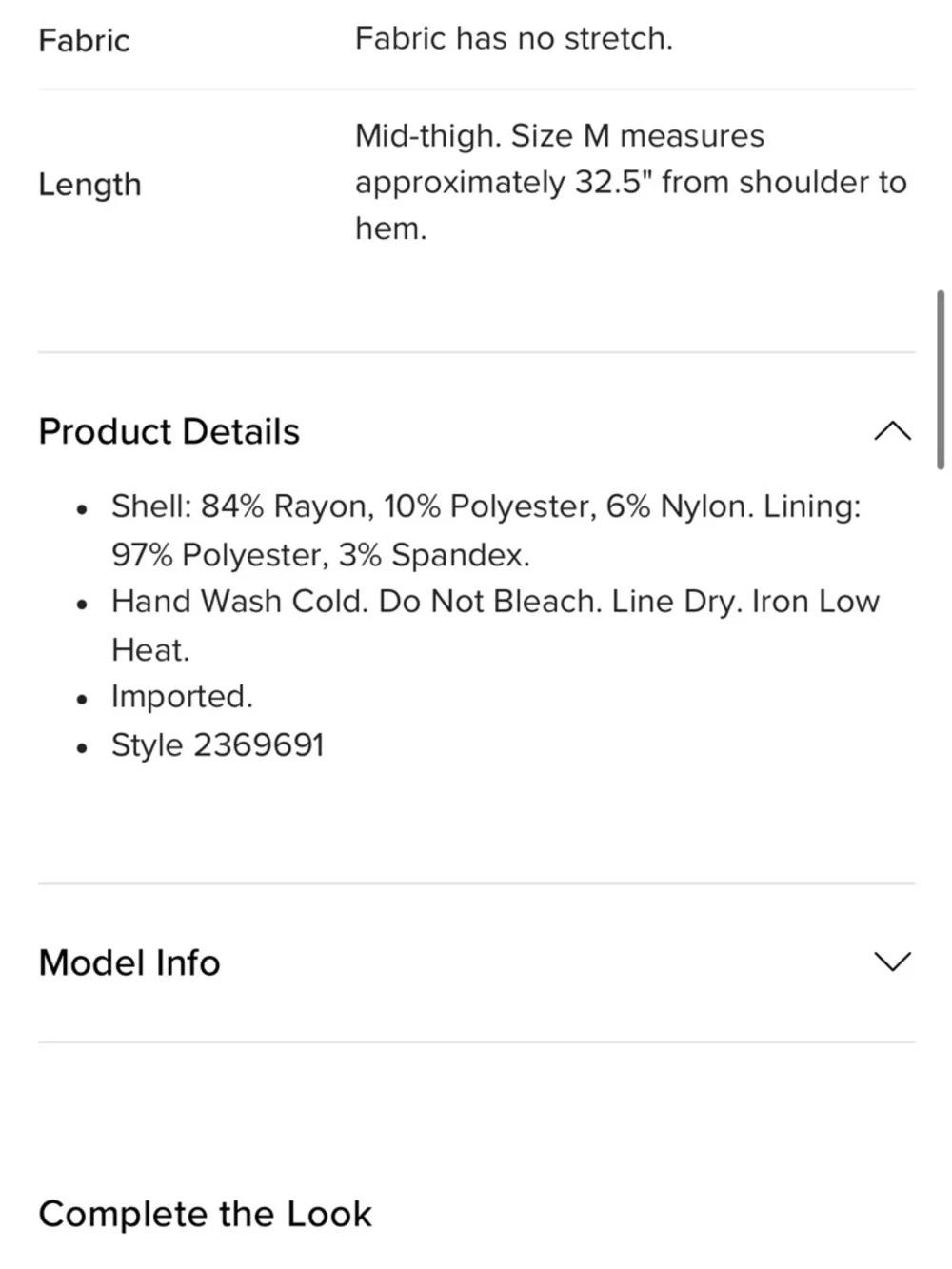Click the vertical scrollbar thumb
Viewport: 952px width, 1269px height.
[x=941, y=379]
